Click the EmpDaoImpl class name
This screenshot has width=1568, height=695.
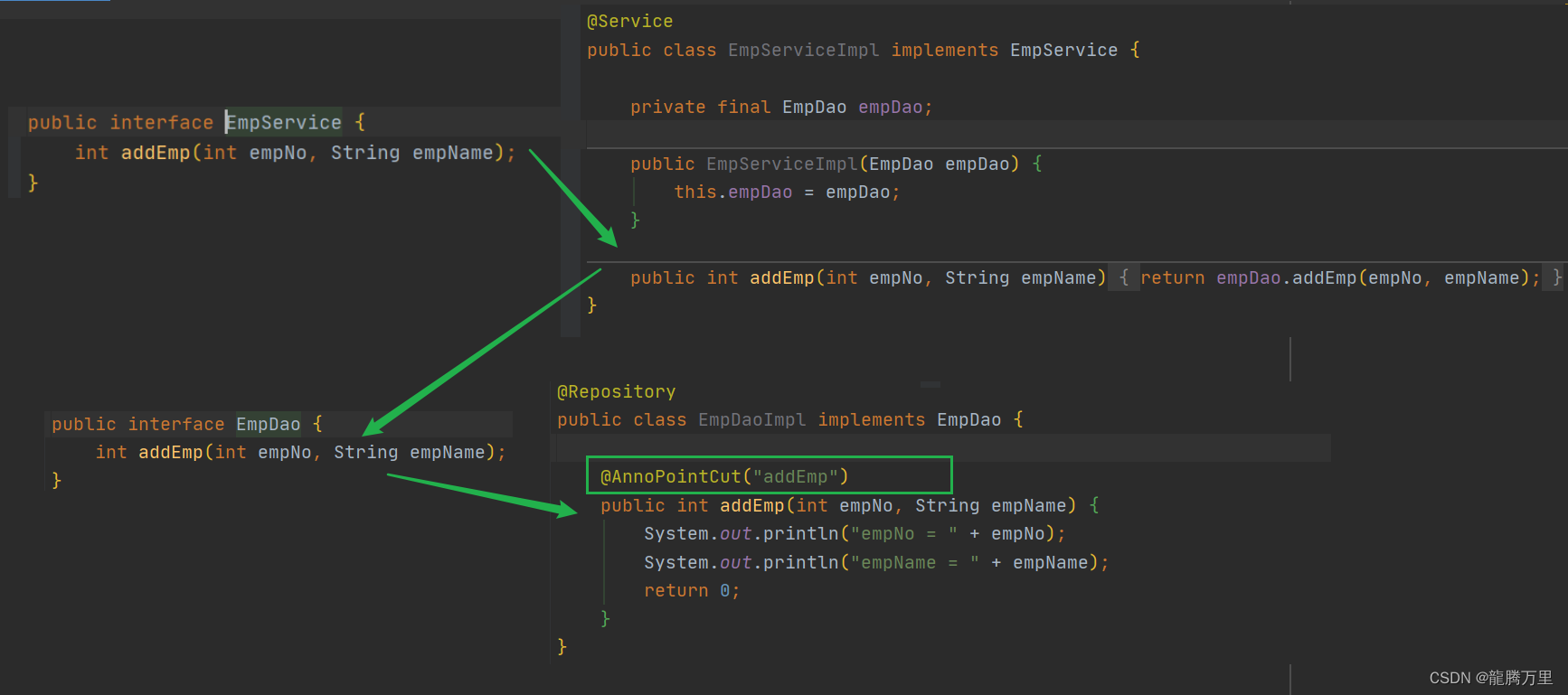(x=751, y=419)
